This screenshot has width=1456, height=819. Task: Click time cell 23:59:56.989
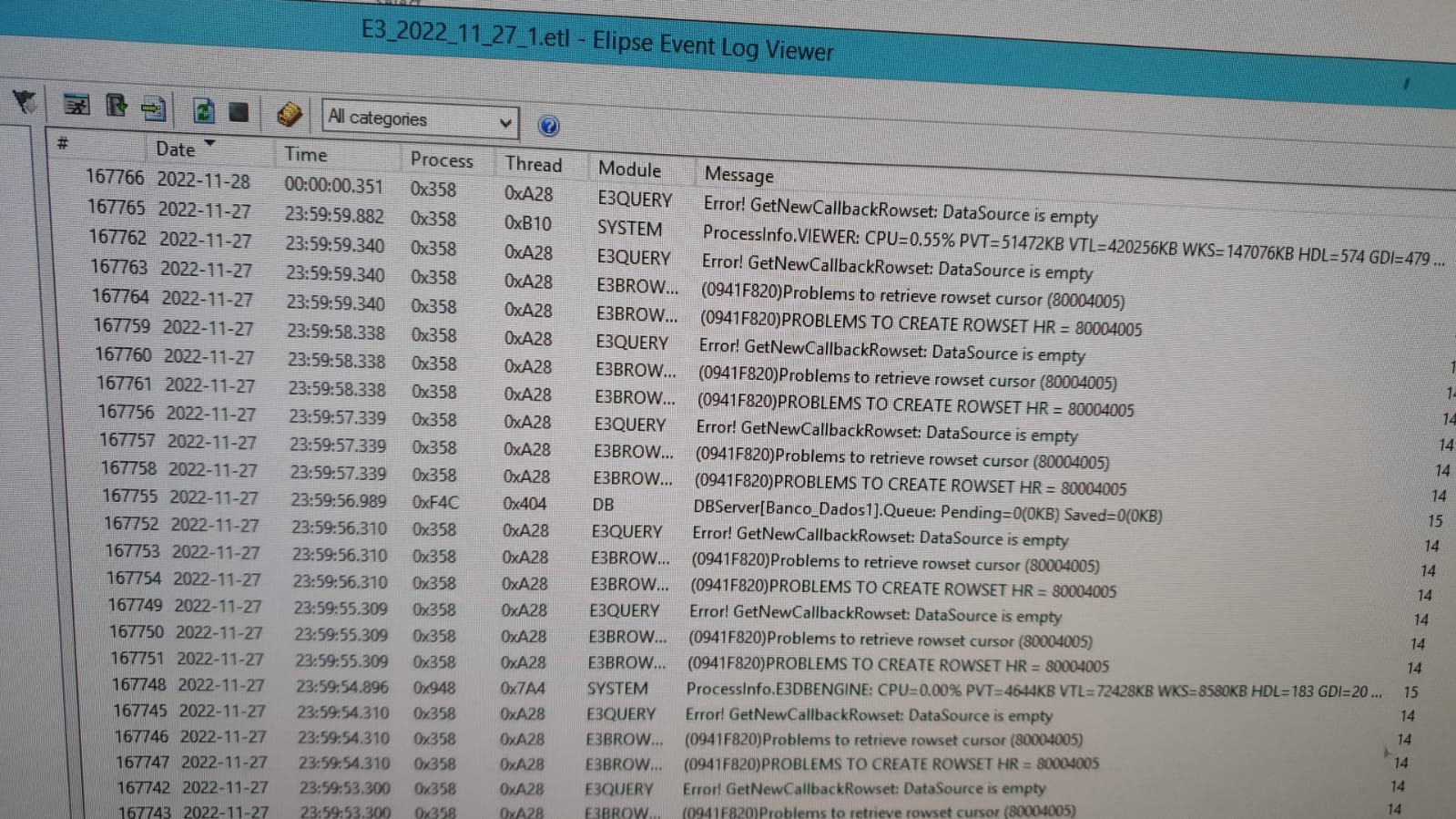[x=339, y=500]
